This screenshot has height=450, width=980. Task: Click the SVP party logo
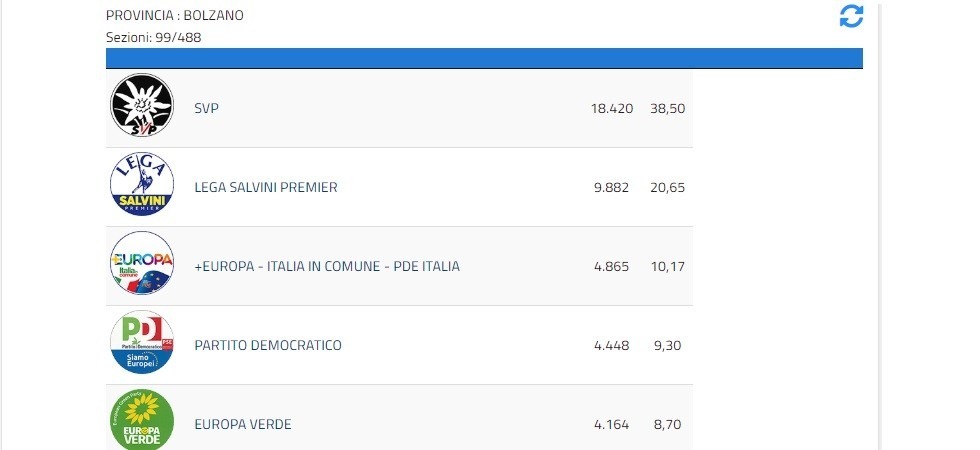tap(141, 107)
